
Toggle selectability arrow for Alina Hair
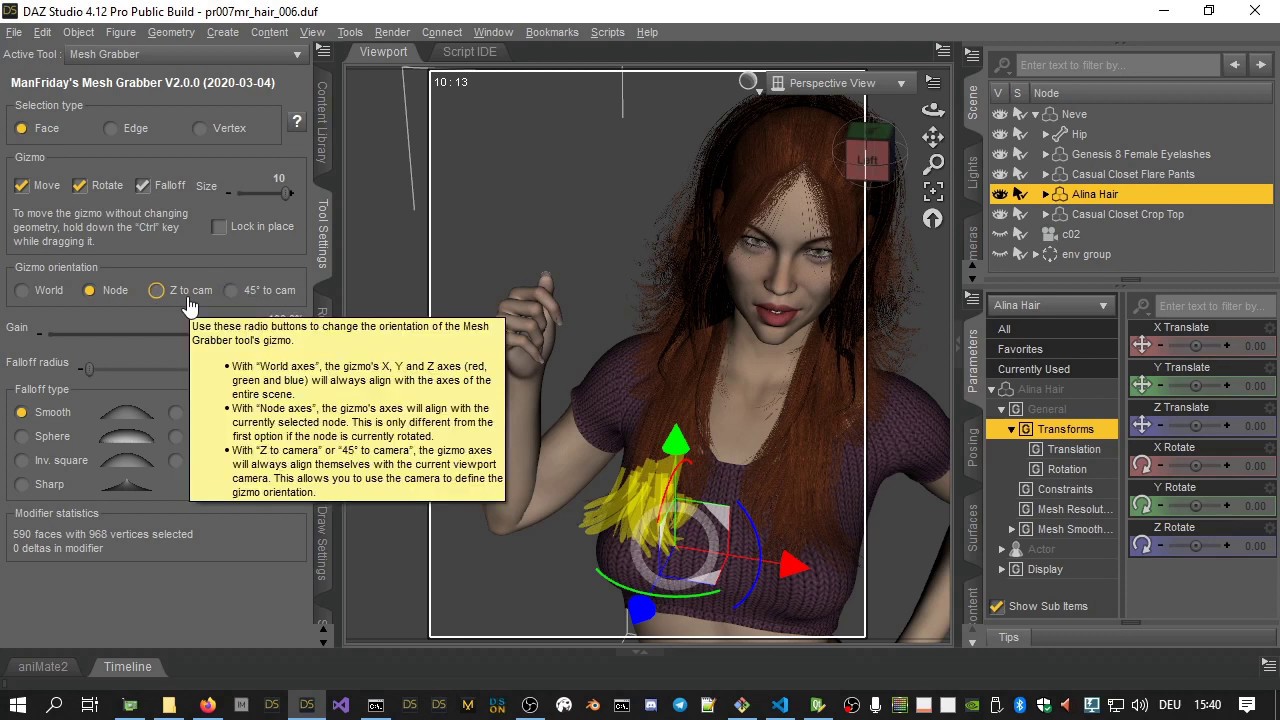pos(1020,194)
